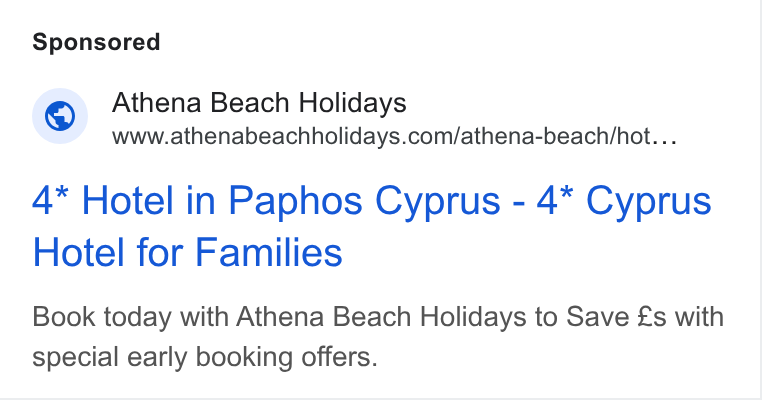The height and width of the screenshot is (400, 762).
Task: Click the word 'Cyprus' after Paphos
Action: click(438, 201)
